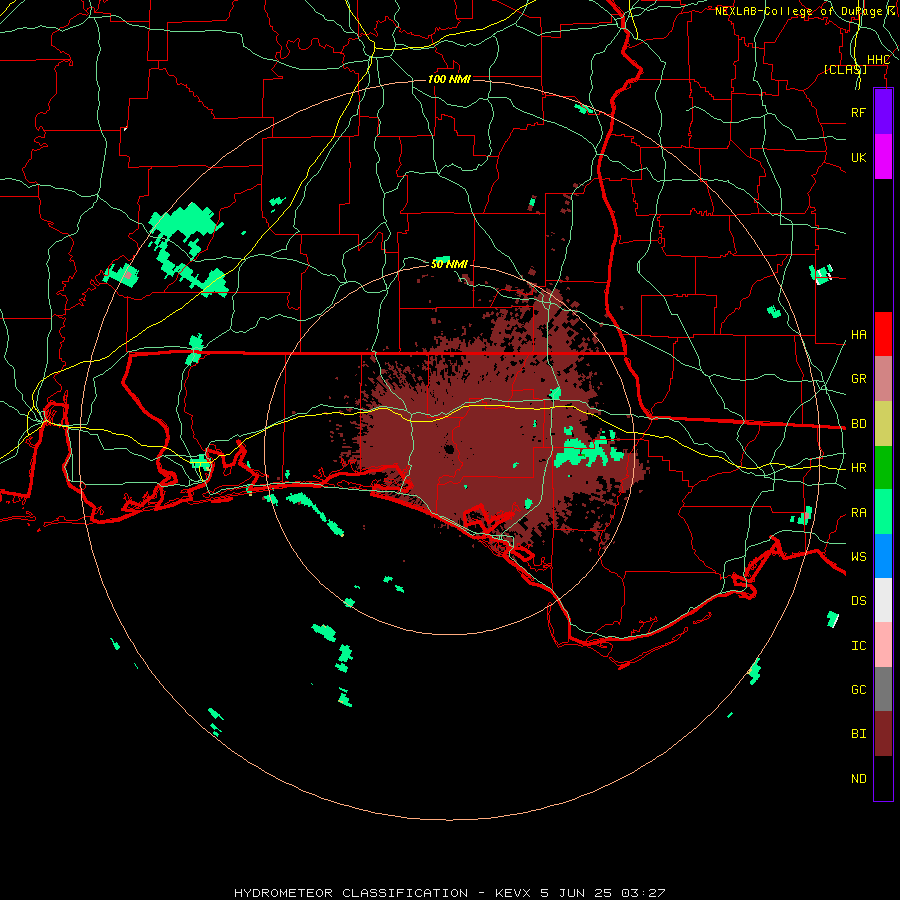Click the 'HYDROMETEOR CLASSIFICATION - KEVX' caption

[384, 893]
